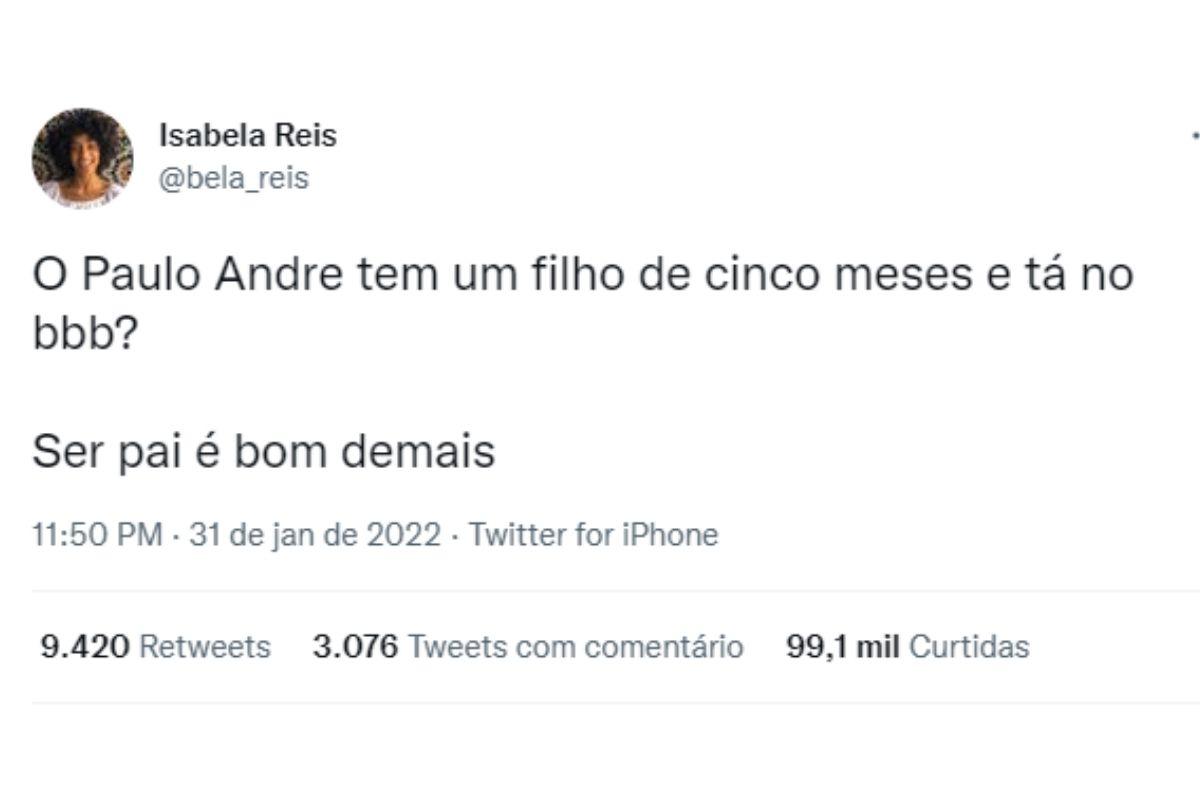The width and height of the screenshot is (1200, 800).
Task: Open the tweet's more options dots
Action: [1195, 135]
